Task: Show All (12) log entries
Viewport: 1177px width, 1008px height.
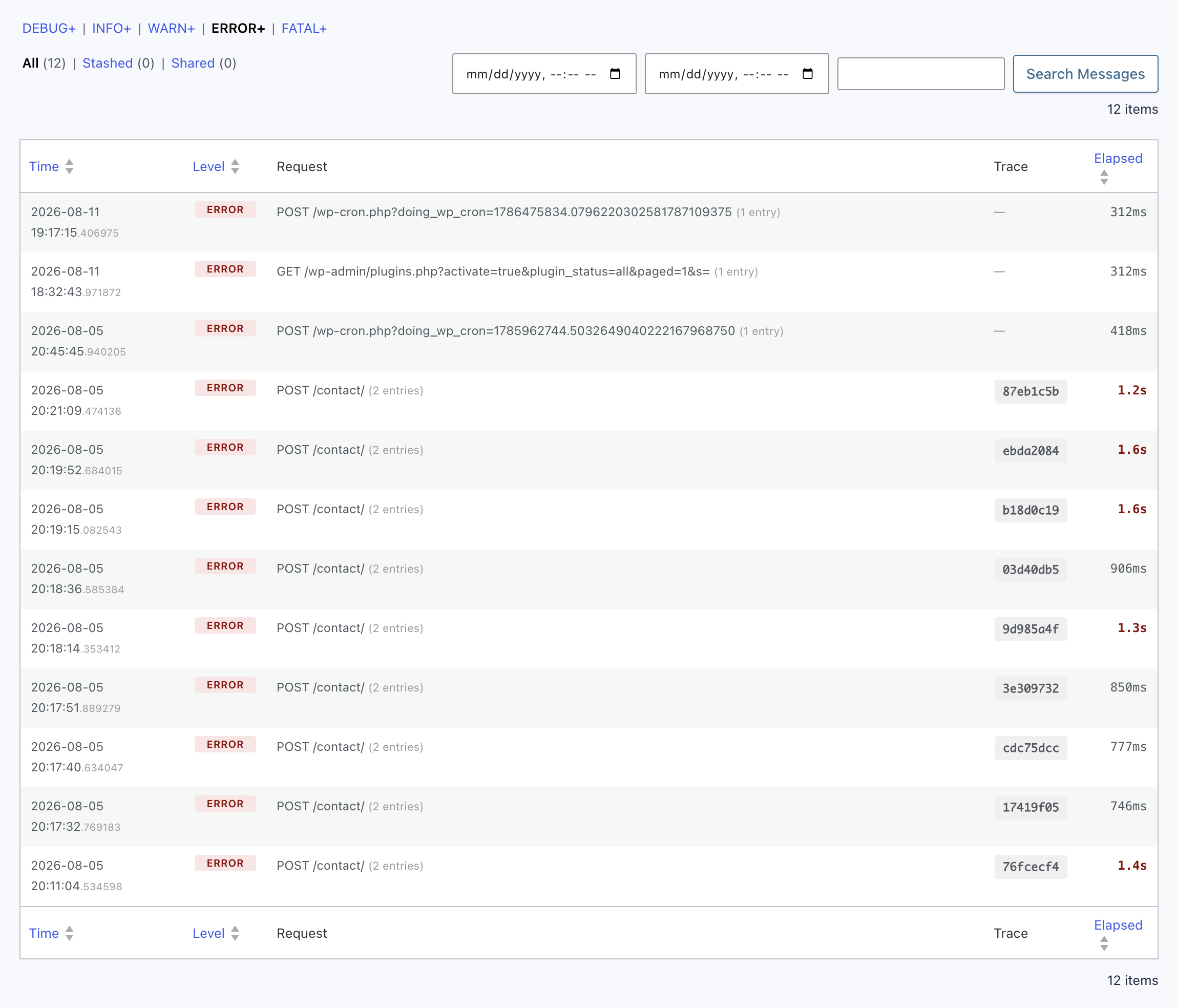Action: [44, 63]
